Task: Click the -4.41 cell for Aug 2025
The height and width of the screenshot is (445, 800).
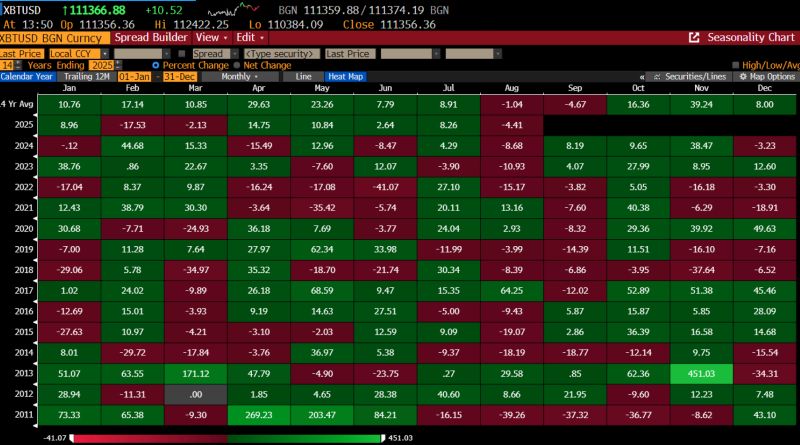Action: [512, 125]
